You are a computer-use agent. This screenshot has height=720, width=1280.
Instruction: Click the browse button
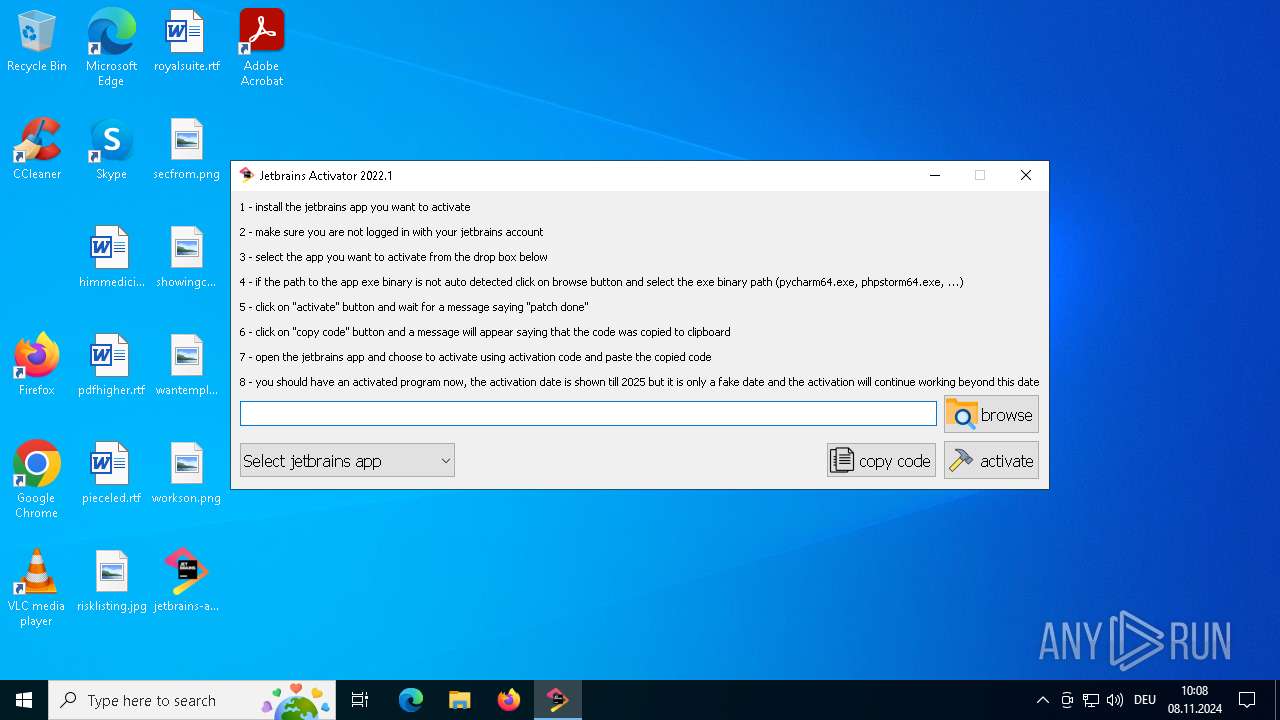coord(991,414)
